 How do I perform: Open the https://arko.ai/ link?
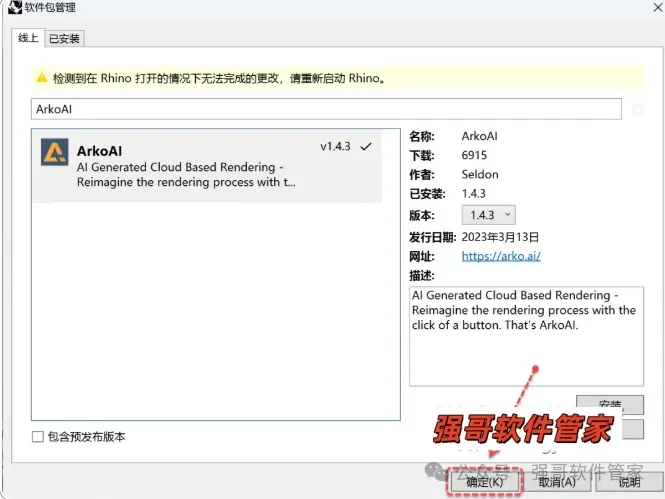[501, 256]
